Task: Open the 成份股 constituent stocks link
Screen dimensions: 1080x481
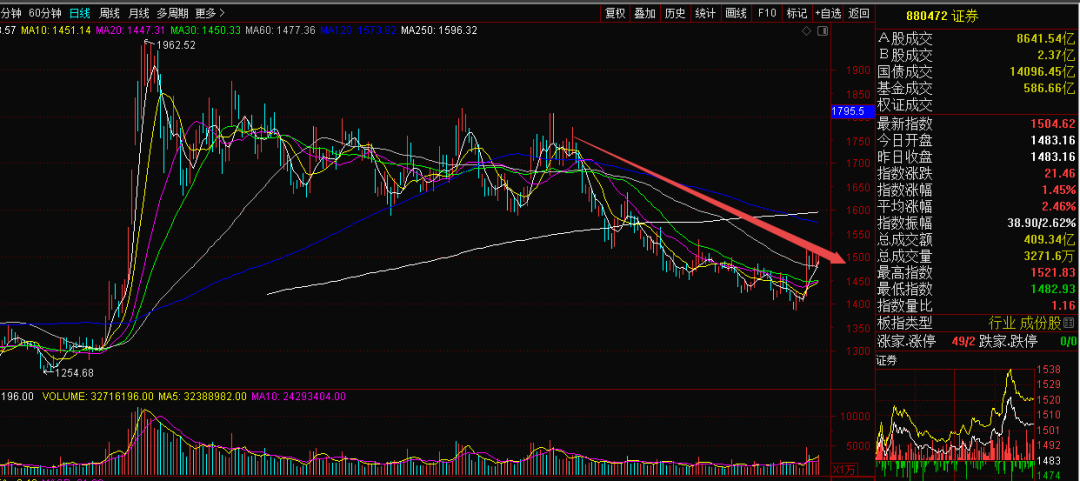Action: click(1041, 323)
